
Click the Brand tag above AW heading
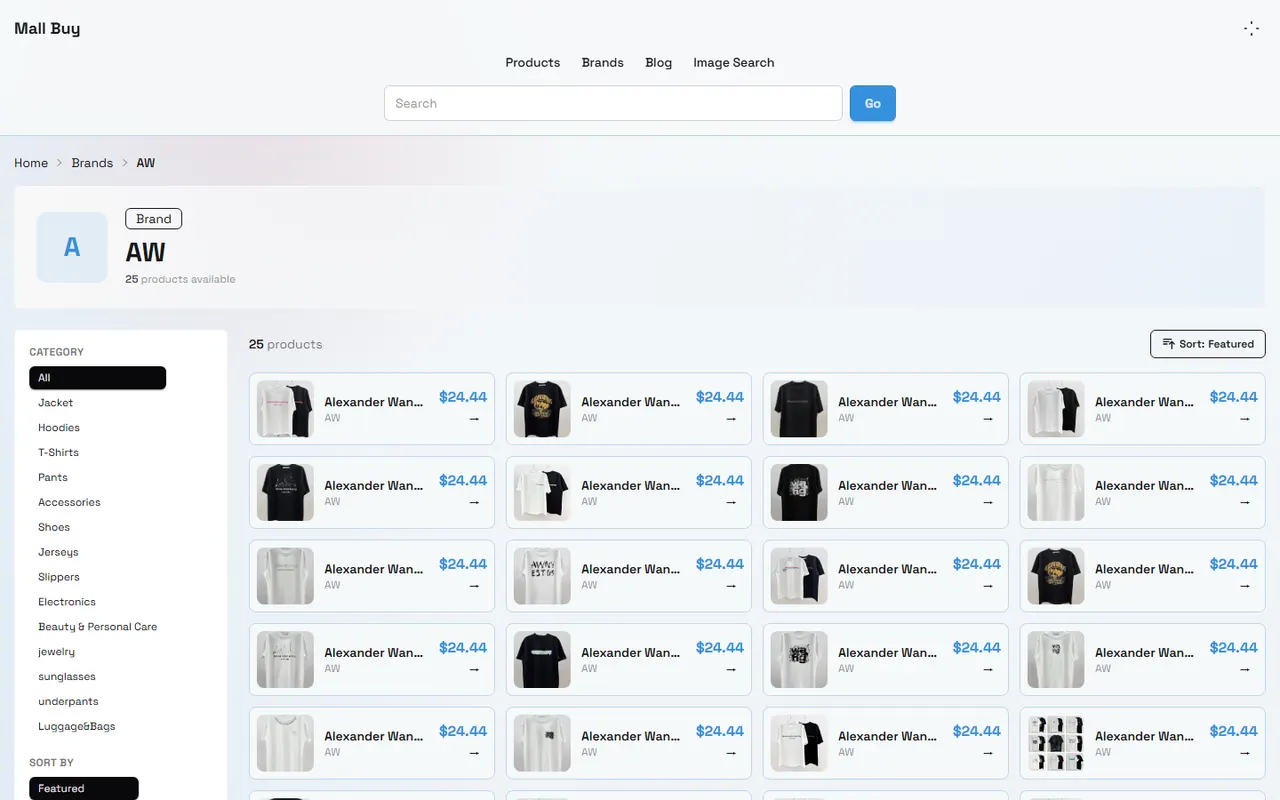tap(153, 219)
